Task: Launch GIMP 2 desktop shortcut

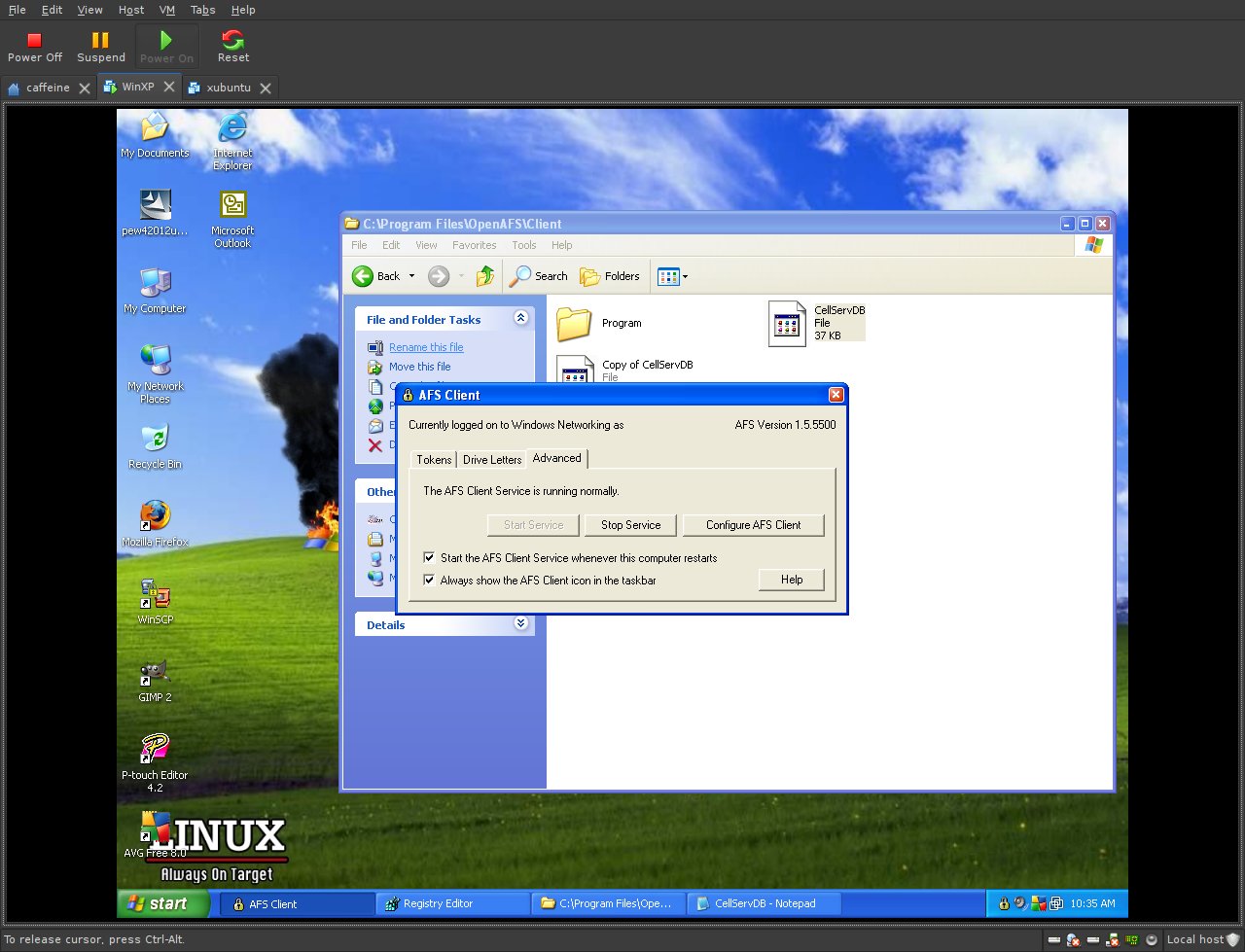Action: [x=155, y=680]
